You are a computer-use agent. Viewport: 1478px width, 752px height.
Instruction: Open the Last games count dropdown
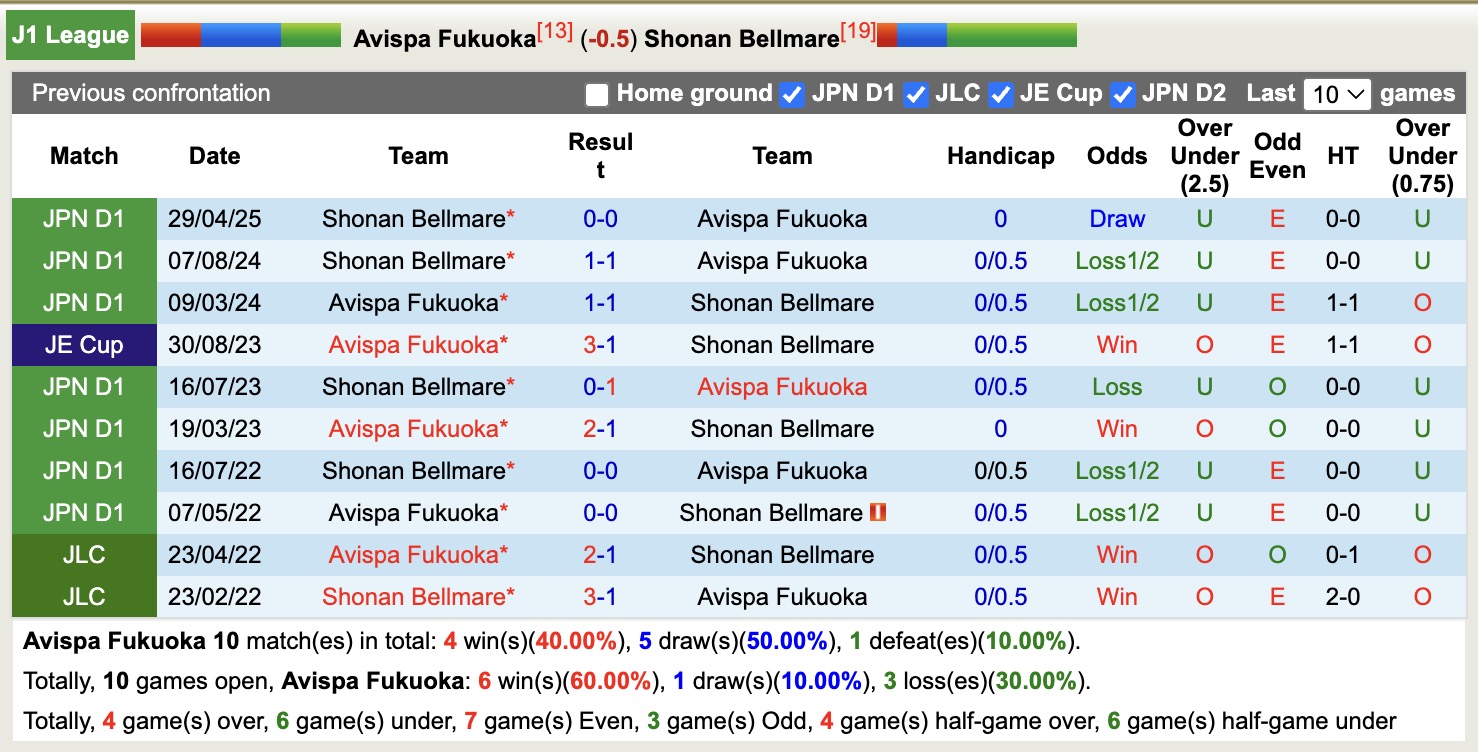coord(1337,94)
